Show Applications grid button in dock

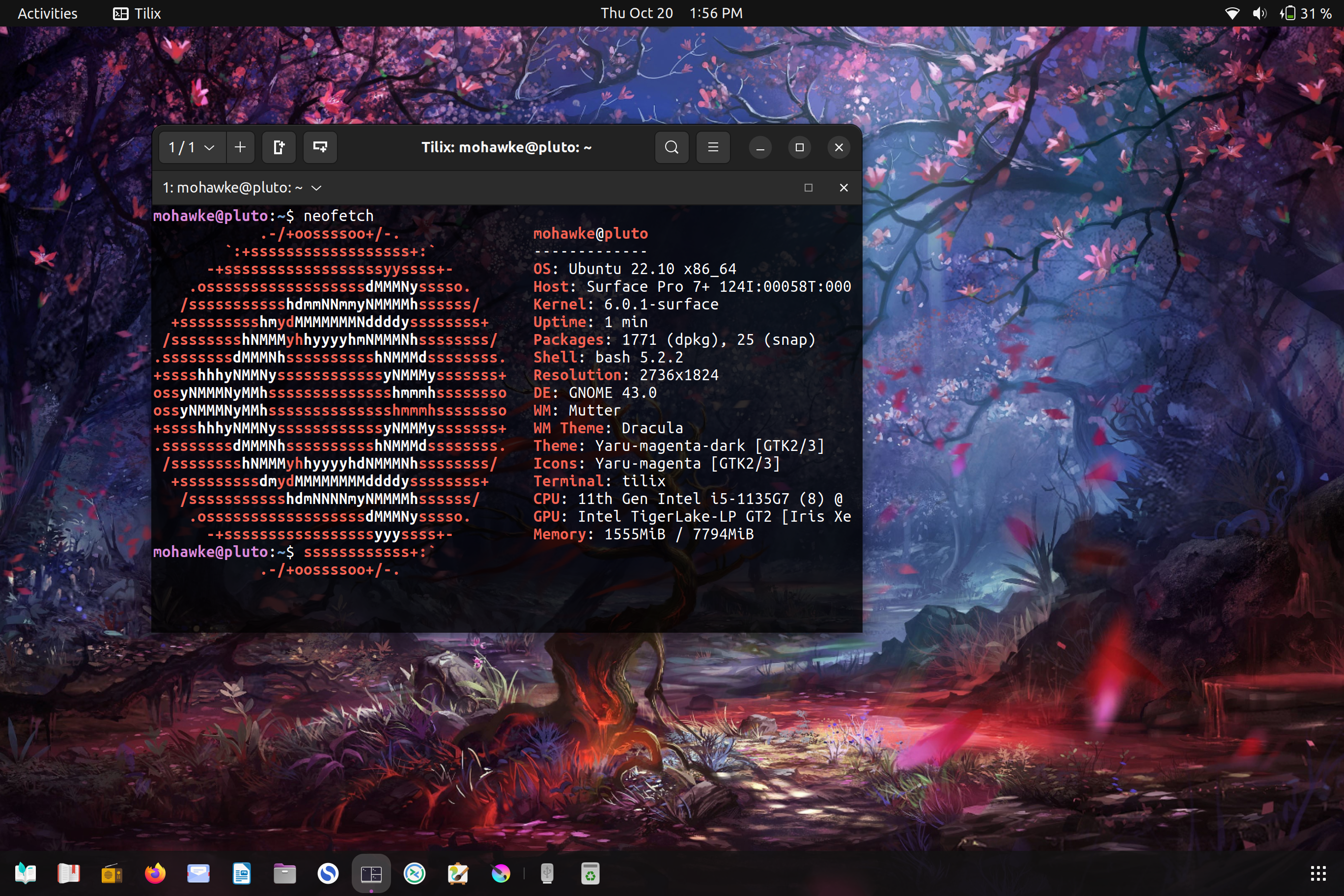coord(1317,873)
